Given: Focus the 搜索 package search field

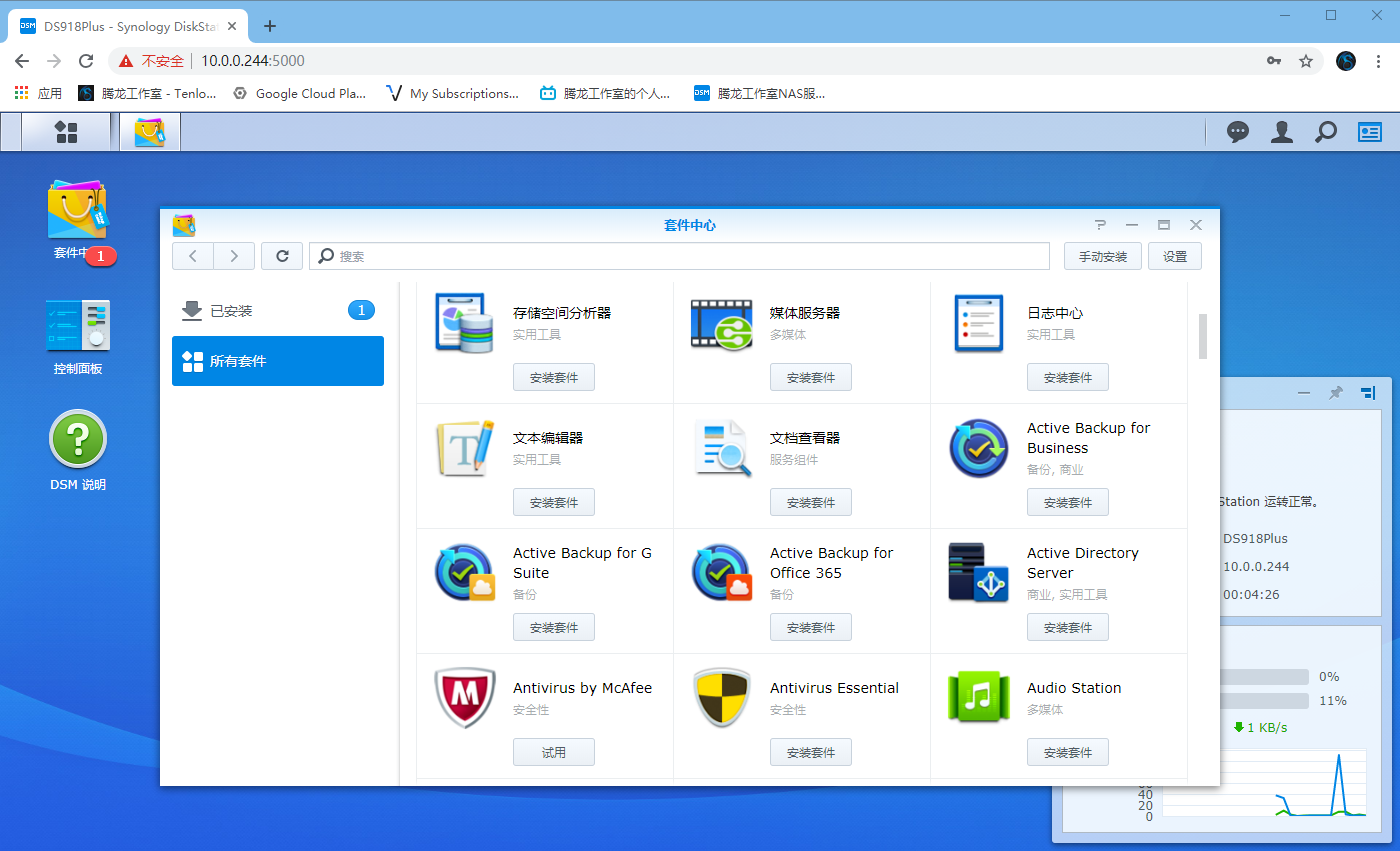Looking at the screenshot, I should pos(679,256).
